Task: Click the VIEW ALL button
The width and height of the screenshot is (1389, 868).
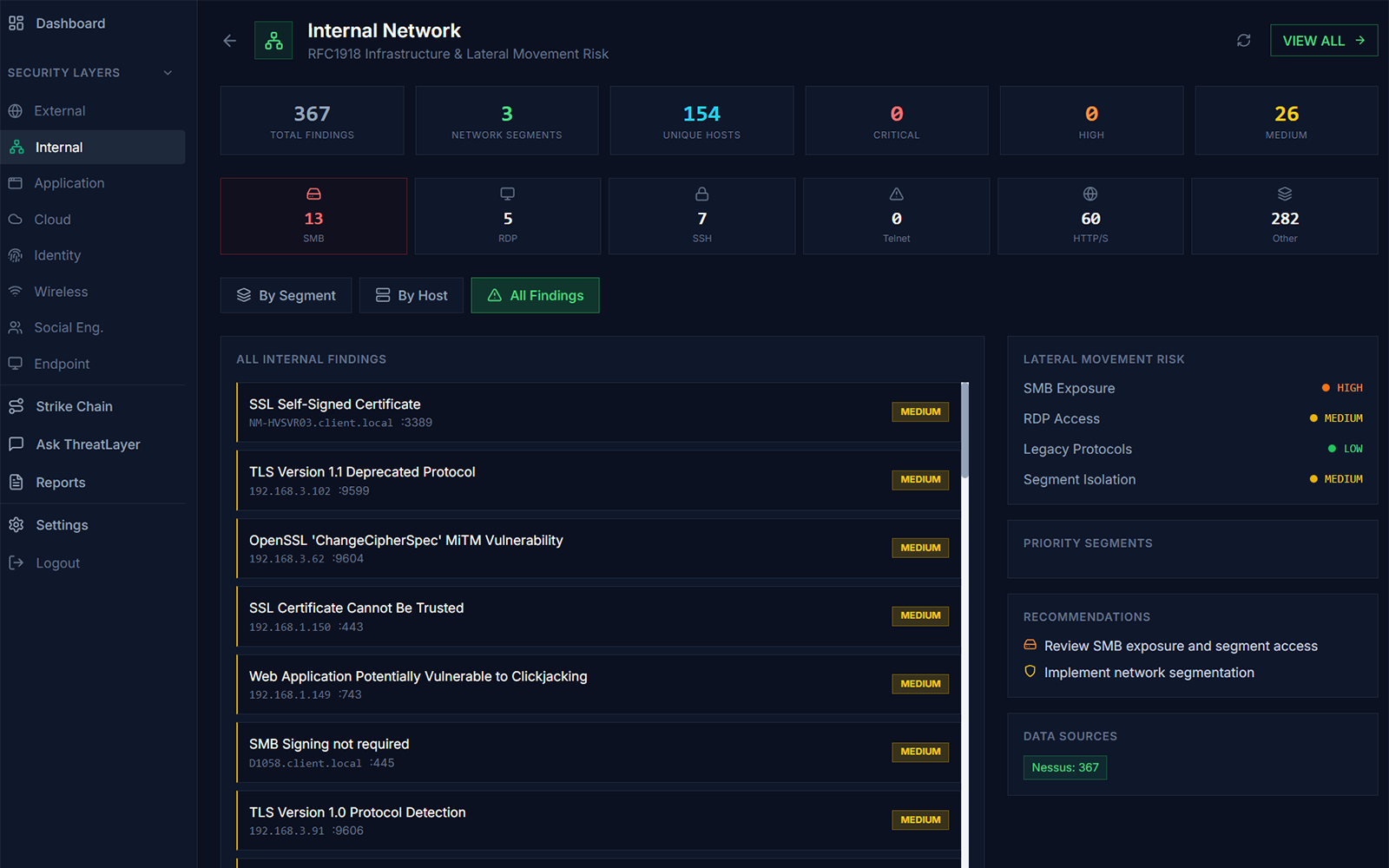Action: pyautogui.click(x=1323, y=40)
